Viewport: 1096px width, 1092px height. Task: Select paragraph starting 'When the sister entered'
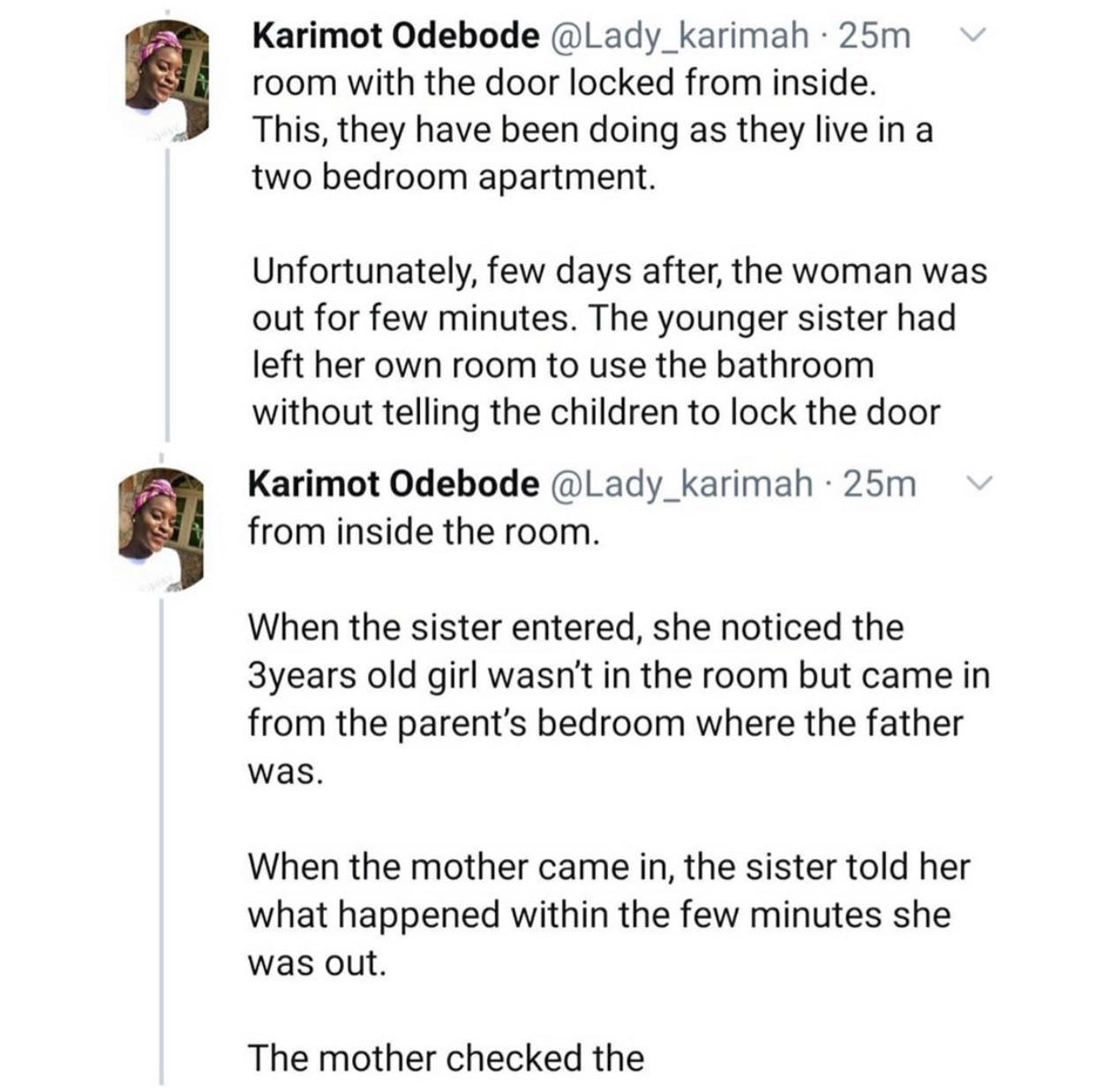coord(619,699)
